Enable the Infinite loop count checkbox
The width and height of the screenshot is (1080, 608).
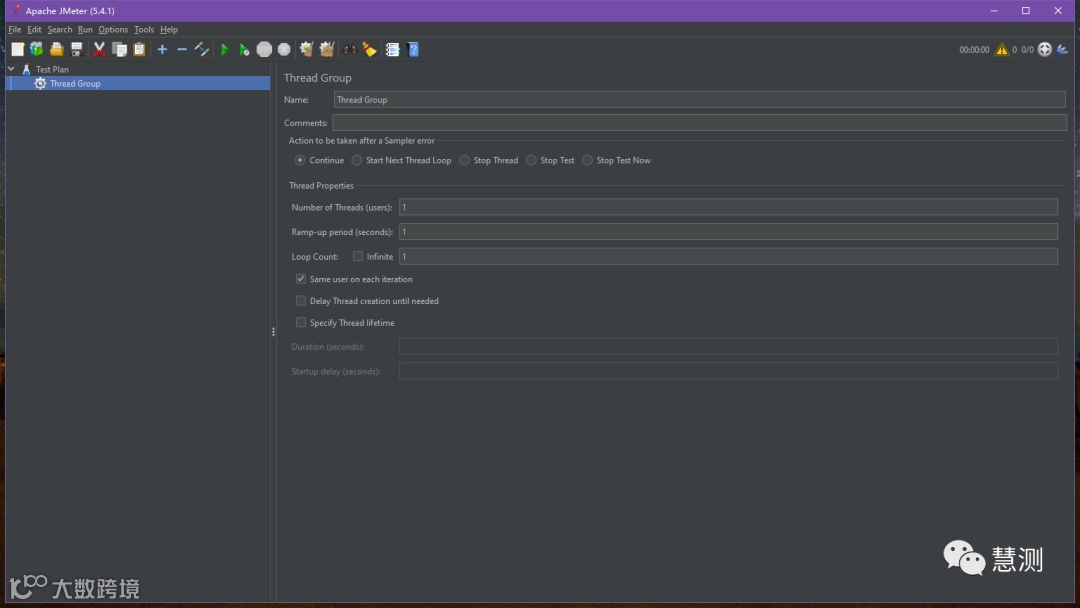(358, 256)
